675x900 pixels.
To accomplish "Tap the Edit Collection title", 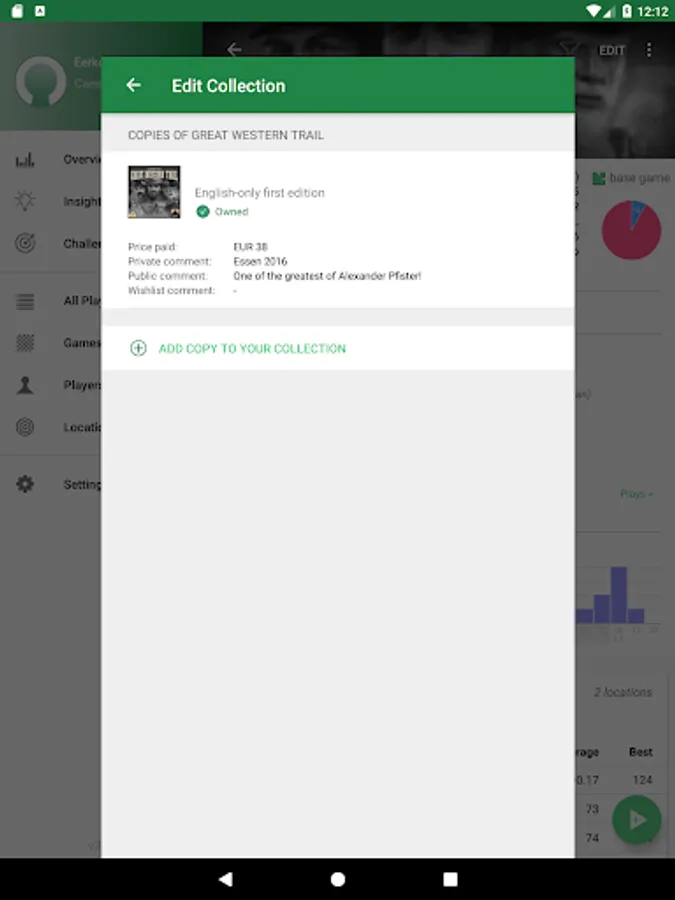I will (228, 86).
